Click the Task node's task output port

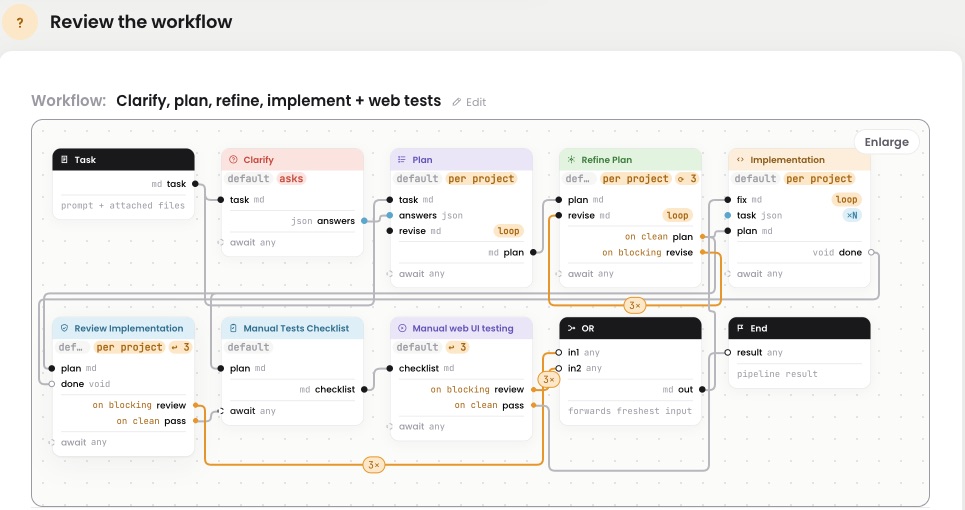(x=195, y=183)
